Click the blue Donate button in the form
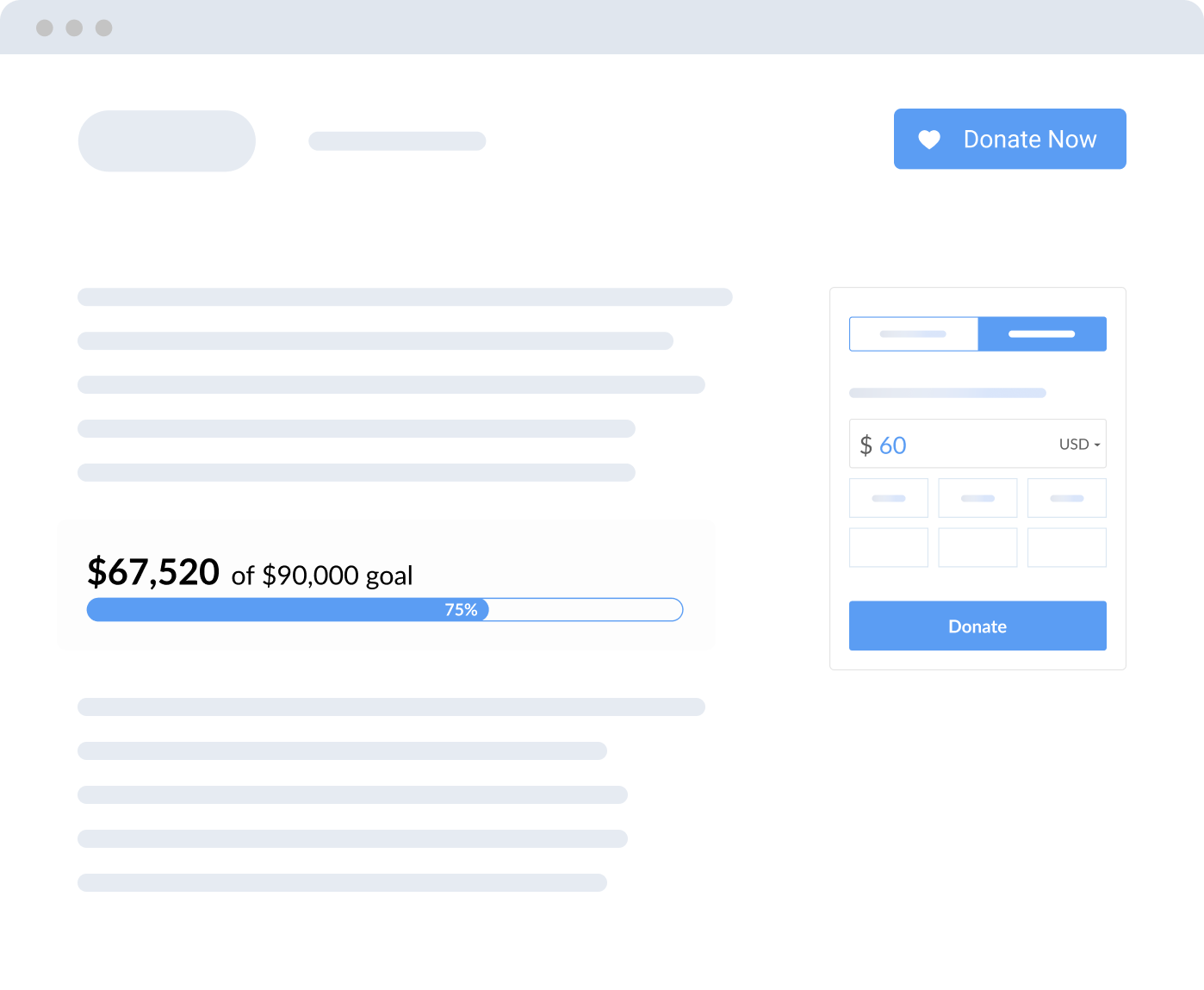The width and height of the screenshot is (1204, 990). (977, 626)
